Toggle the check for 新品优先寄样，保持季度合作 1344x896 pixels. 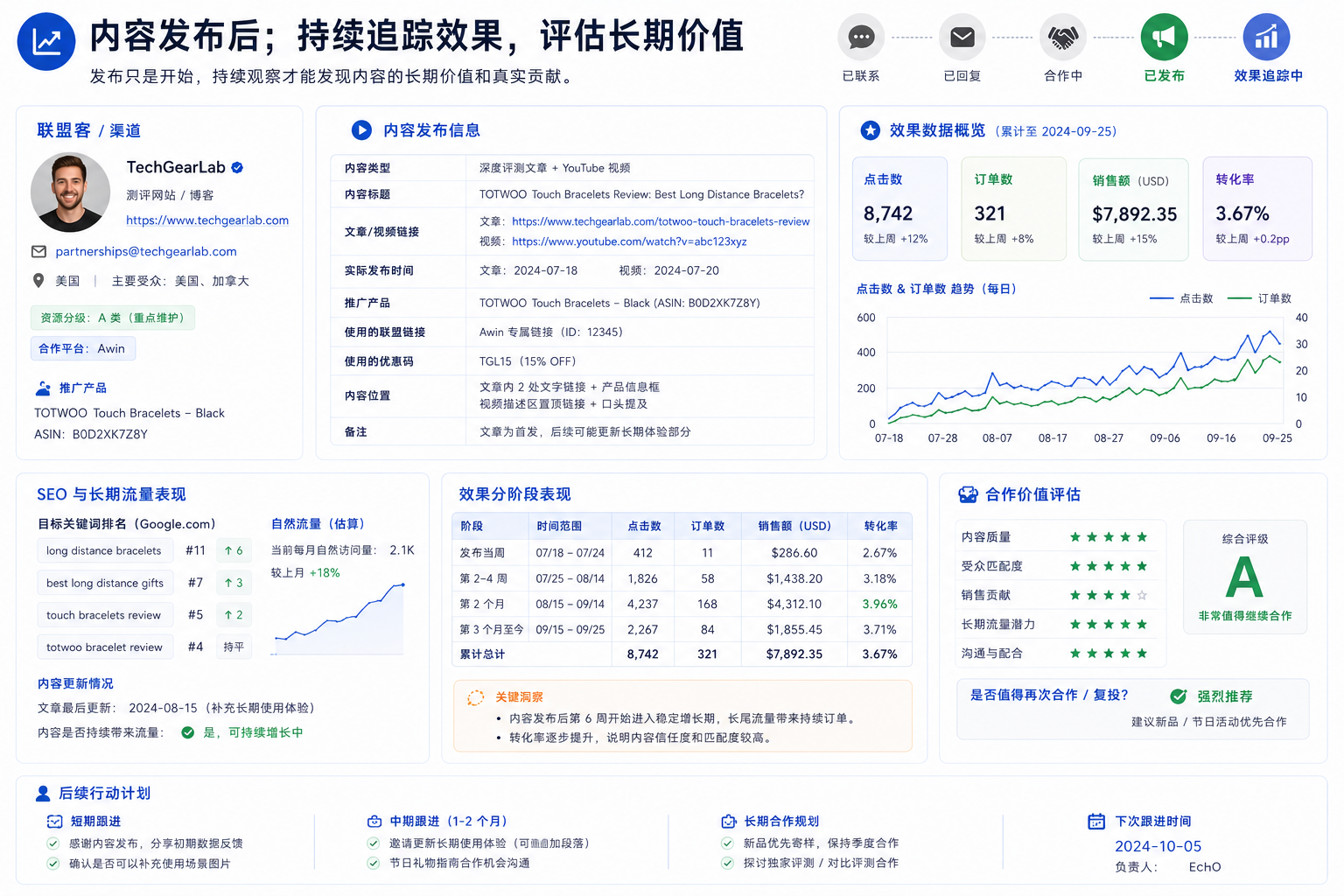(x=727, y=843)
